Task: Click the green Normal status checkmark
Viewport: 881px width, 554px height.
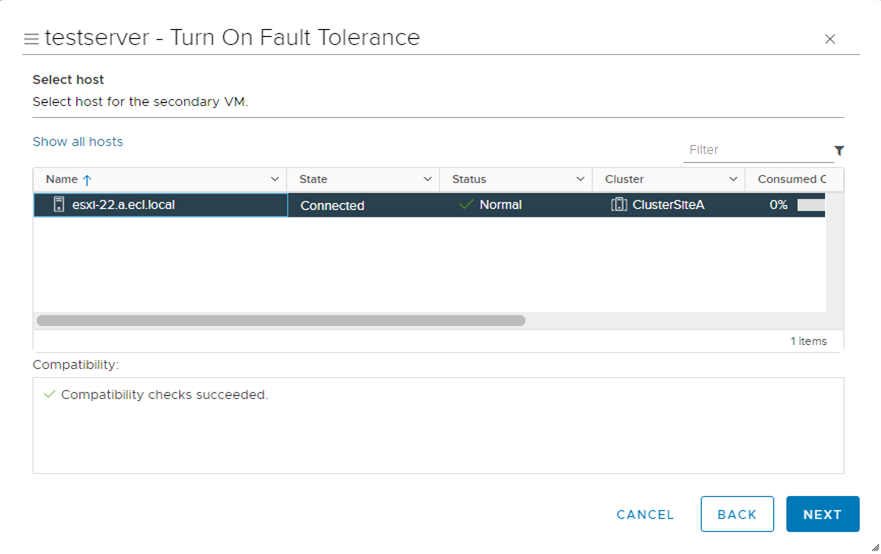Action: 465,205
